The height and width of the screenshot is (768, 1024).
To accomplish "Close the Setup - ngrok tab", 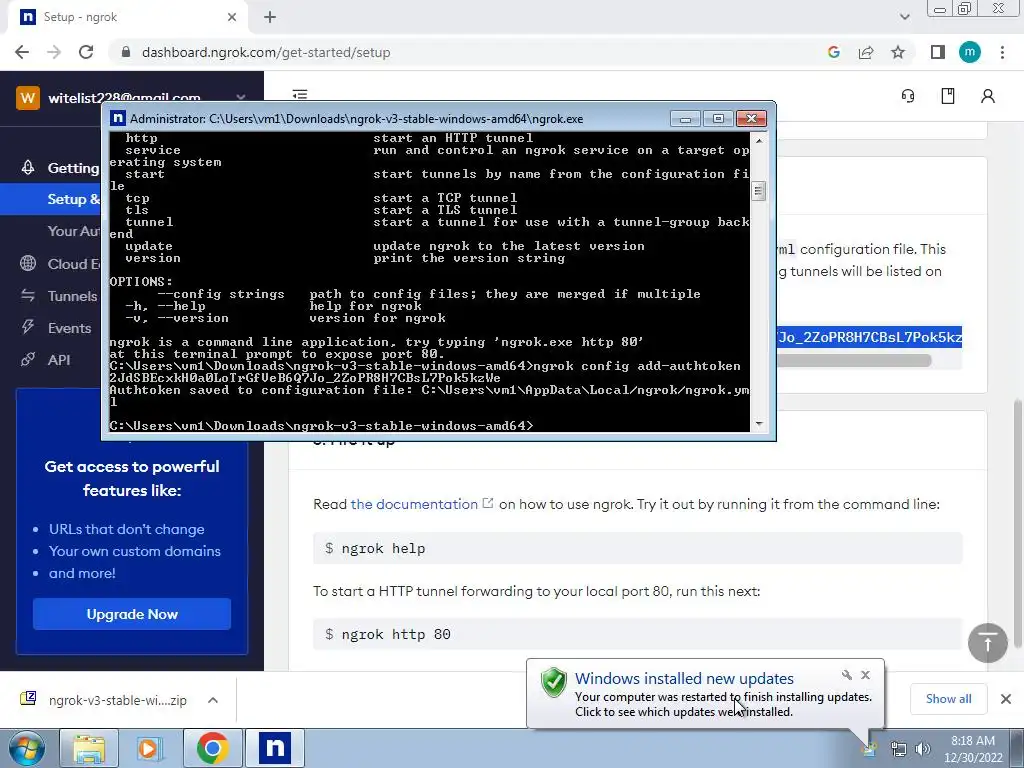I will pos(232,17).
